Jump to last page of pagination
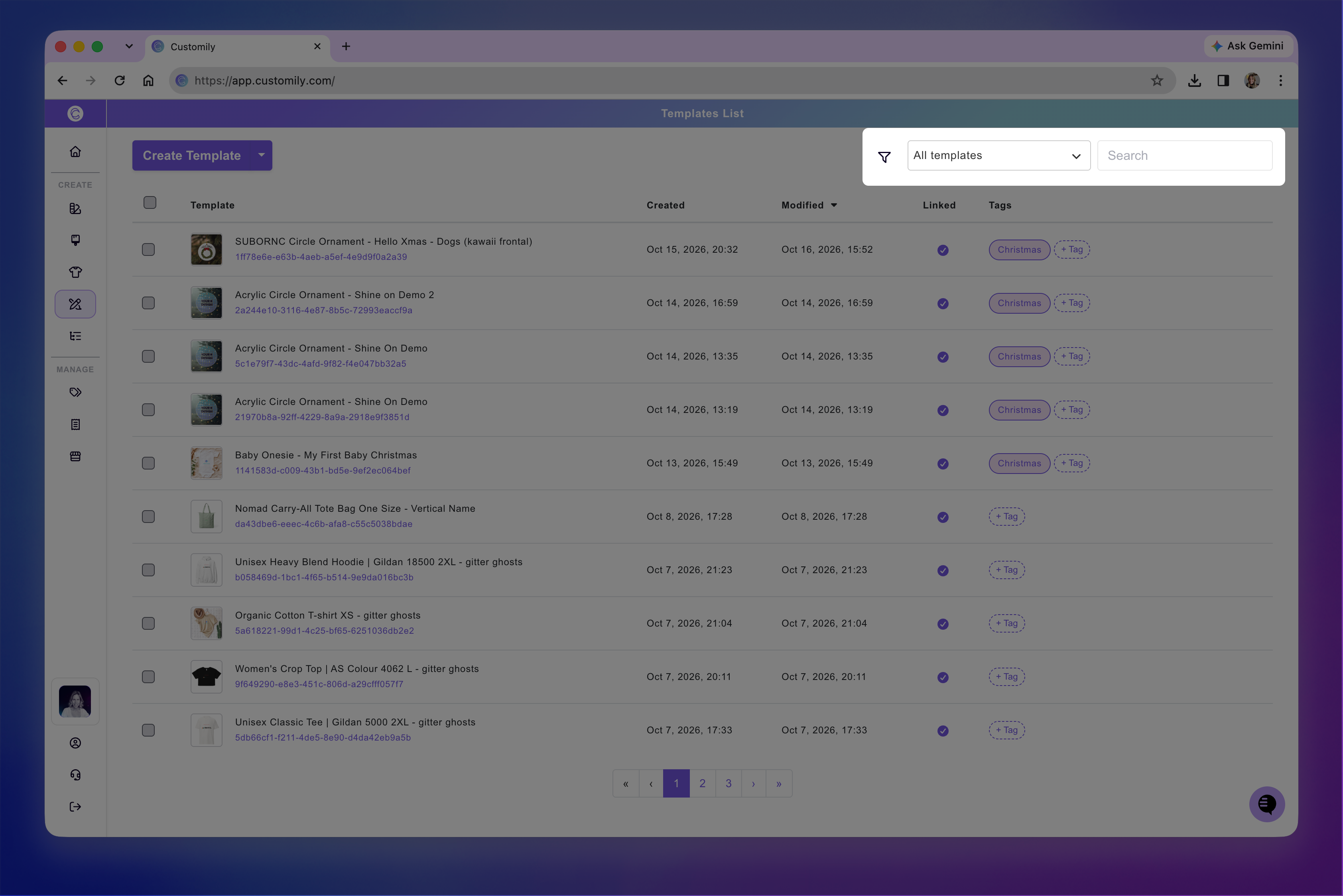This screenshot has width=1343, height=896. click(x=779, y=784)
